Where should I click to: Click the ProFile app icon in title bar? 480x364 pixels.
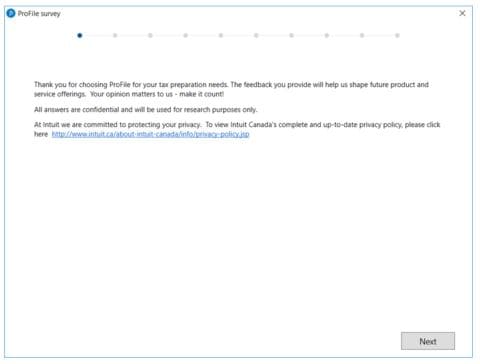pyautogui.click(x=11, y=13)
